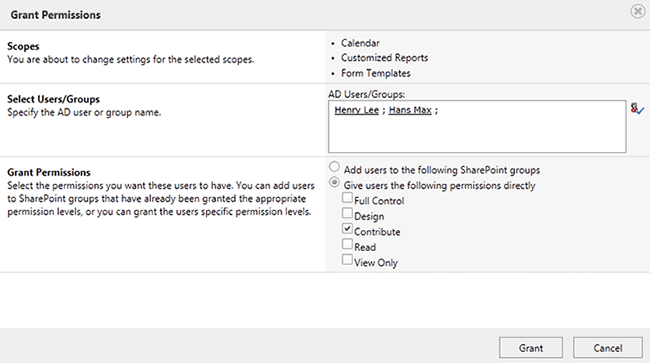The height and width of the screenshot is (363, 650).
Task: Click the Grant button
Action: (x=531, y=348)
